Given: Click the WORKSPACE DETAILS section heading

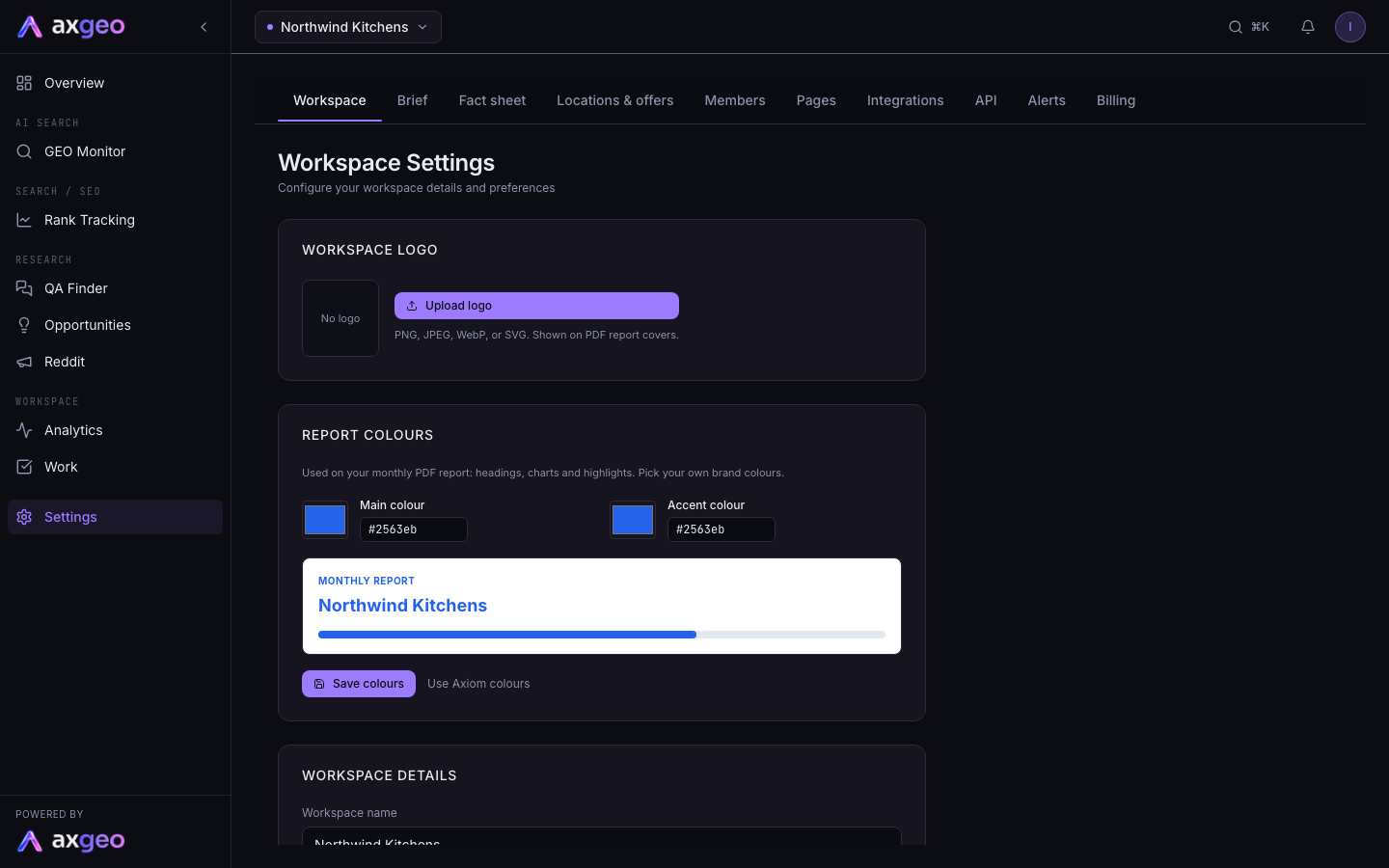Looking at the screenshot, I should pos(379,775).
